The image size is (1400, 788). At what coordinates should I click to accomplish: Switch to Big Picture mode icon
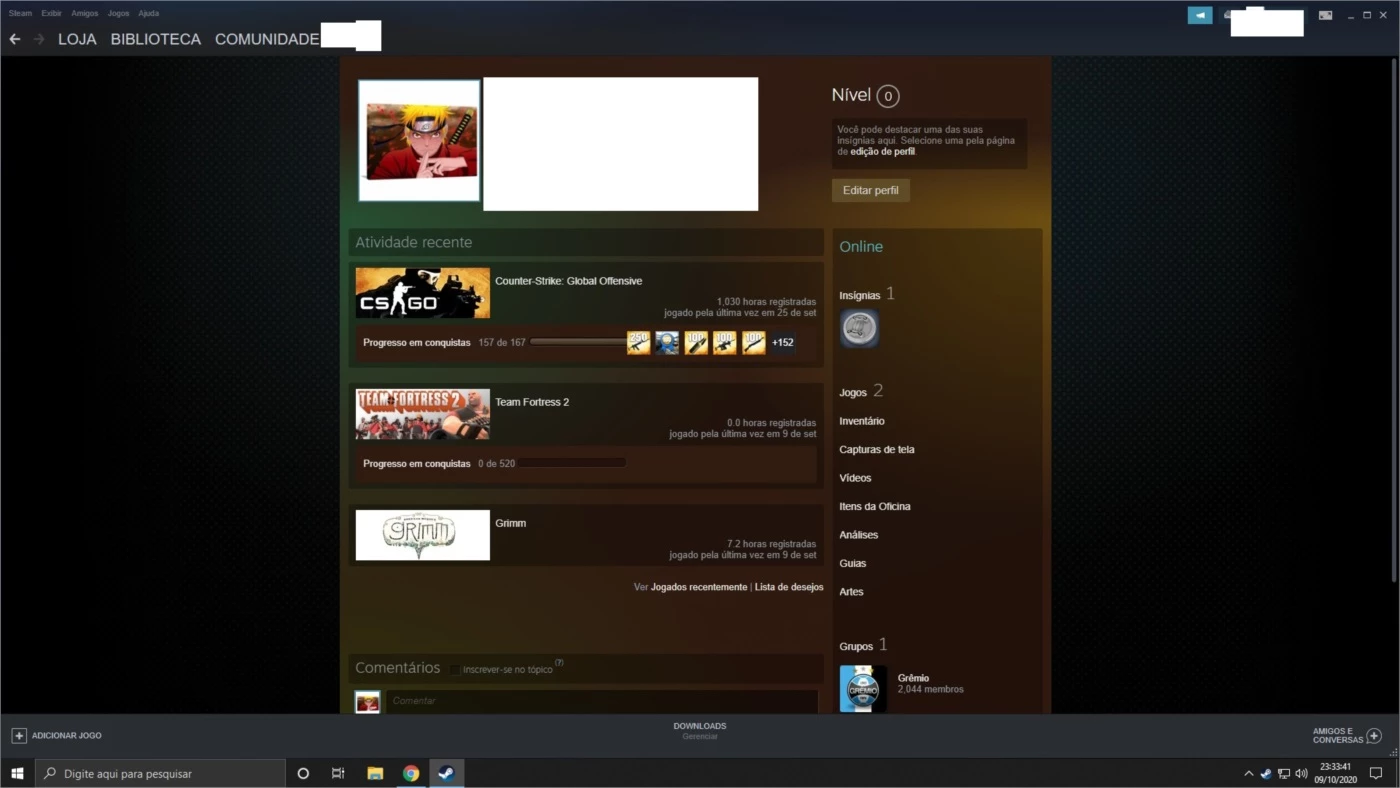(x=1325, y=15)
